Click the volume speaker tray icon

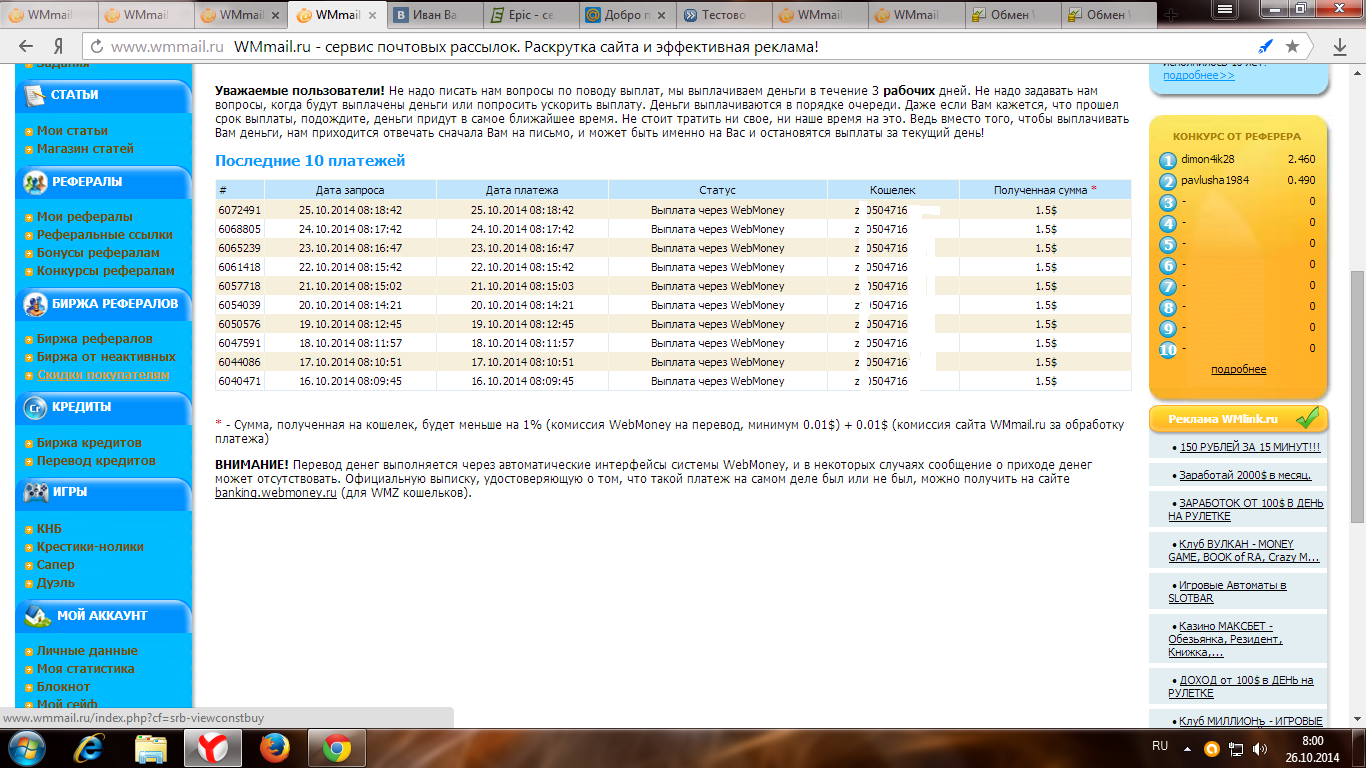coord(1260,748)
